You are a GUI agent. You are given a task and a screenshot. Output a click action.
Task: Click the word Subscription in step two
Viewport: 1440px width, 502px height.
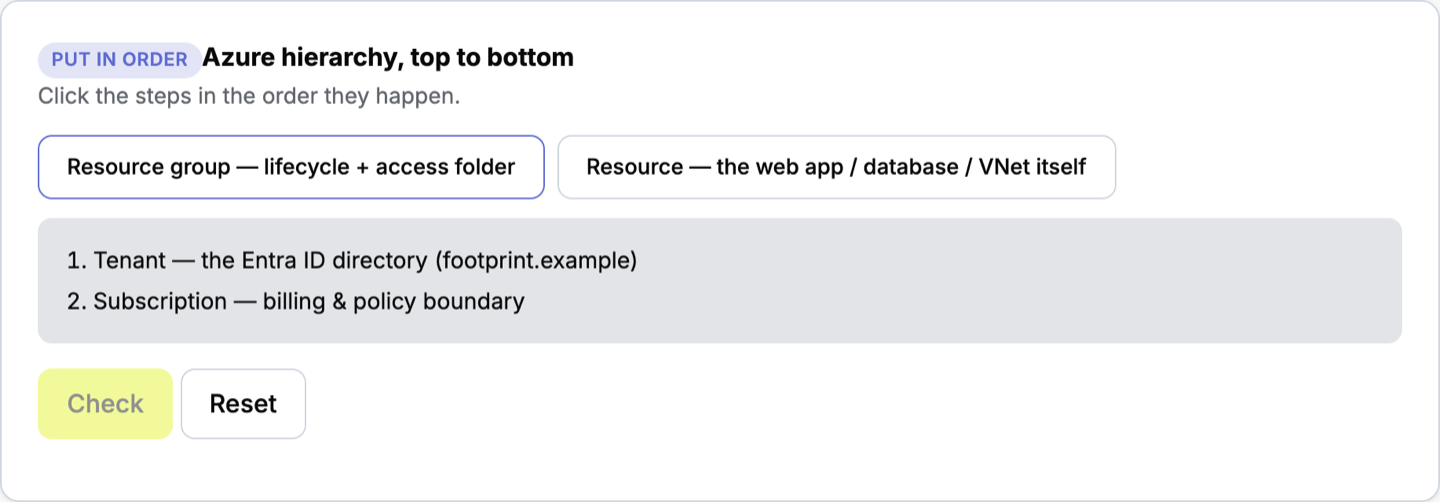tap(160, 301)
